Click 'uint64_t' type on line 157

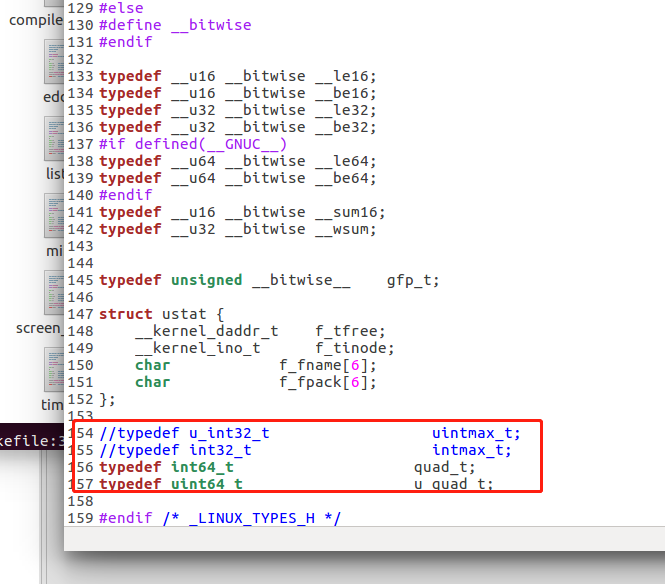(x=207, y=483)
